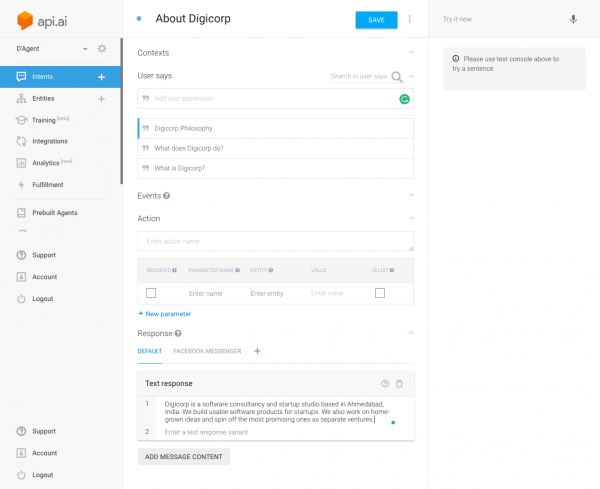This screenshot has width=600, height=489.
Task: Click the Training graduation cap icon
Action: tap(21, 120)
